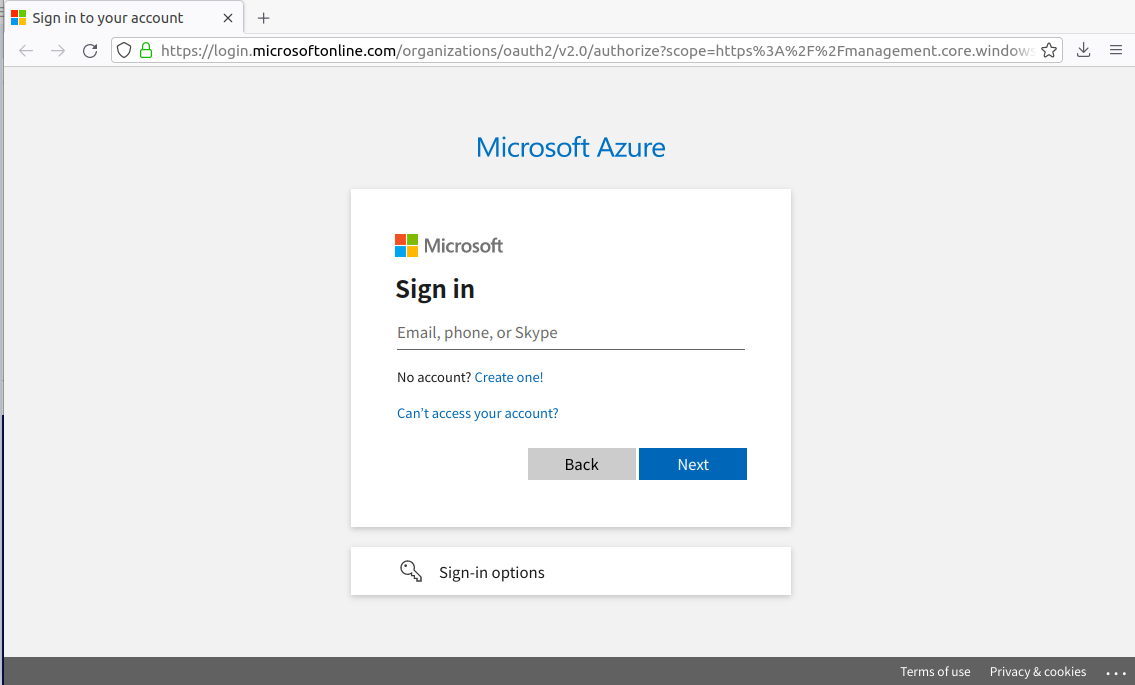1135x685 pixels.
Task: Click Can't access your account?
Action: point(477,412)
